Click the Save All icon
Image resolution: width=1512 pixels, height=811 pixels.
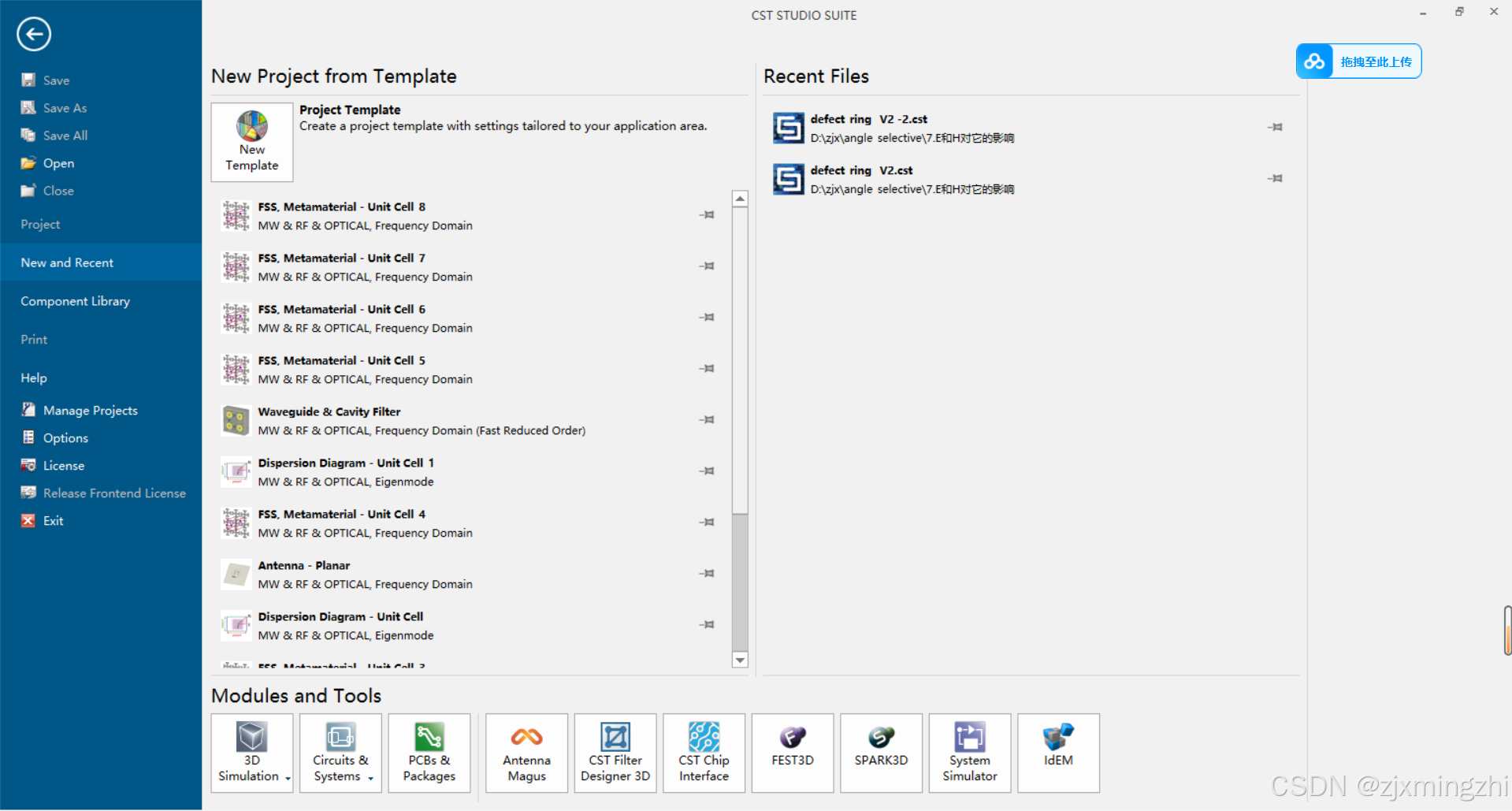[x=28, y=135]
